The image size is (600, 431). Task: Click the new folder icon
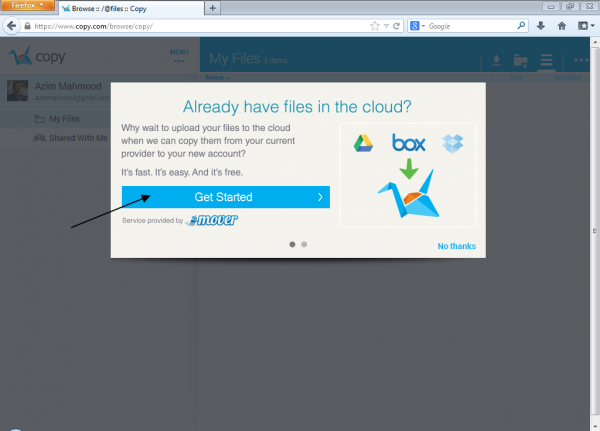(520, 60)
